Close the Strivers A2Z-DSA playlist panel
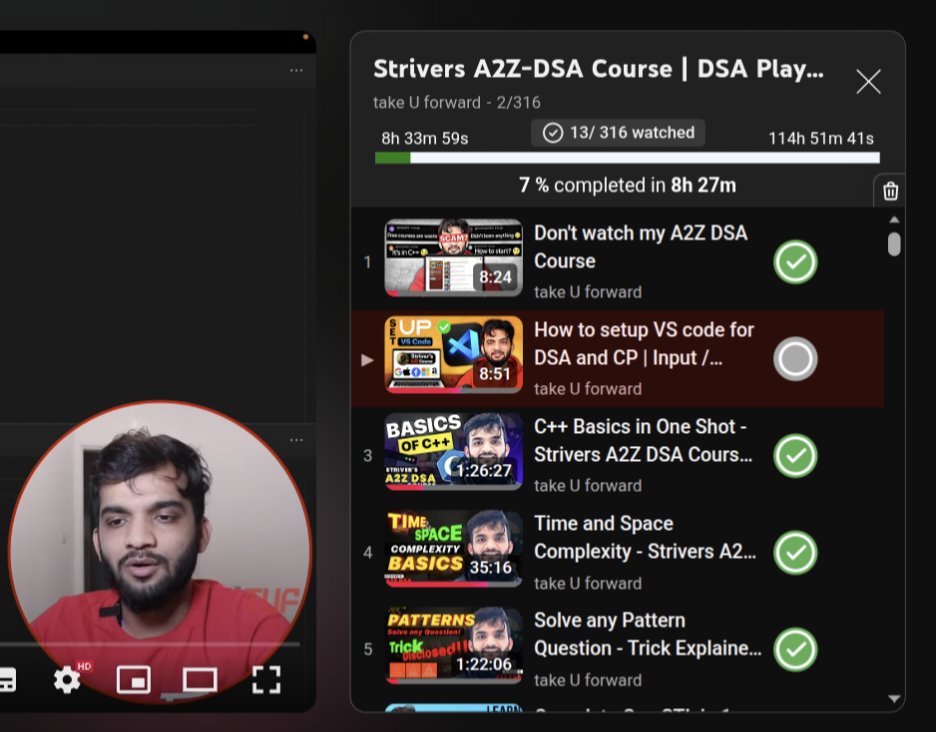Image resolution: width=936 pixels, height=732 pixels. (868, 82)
